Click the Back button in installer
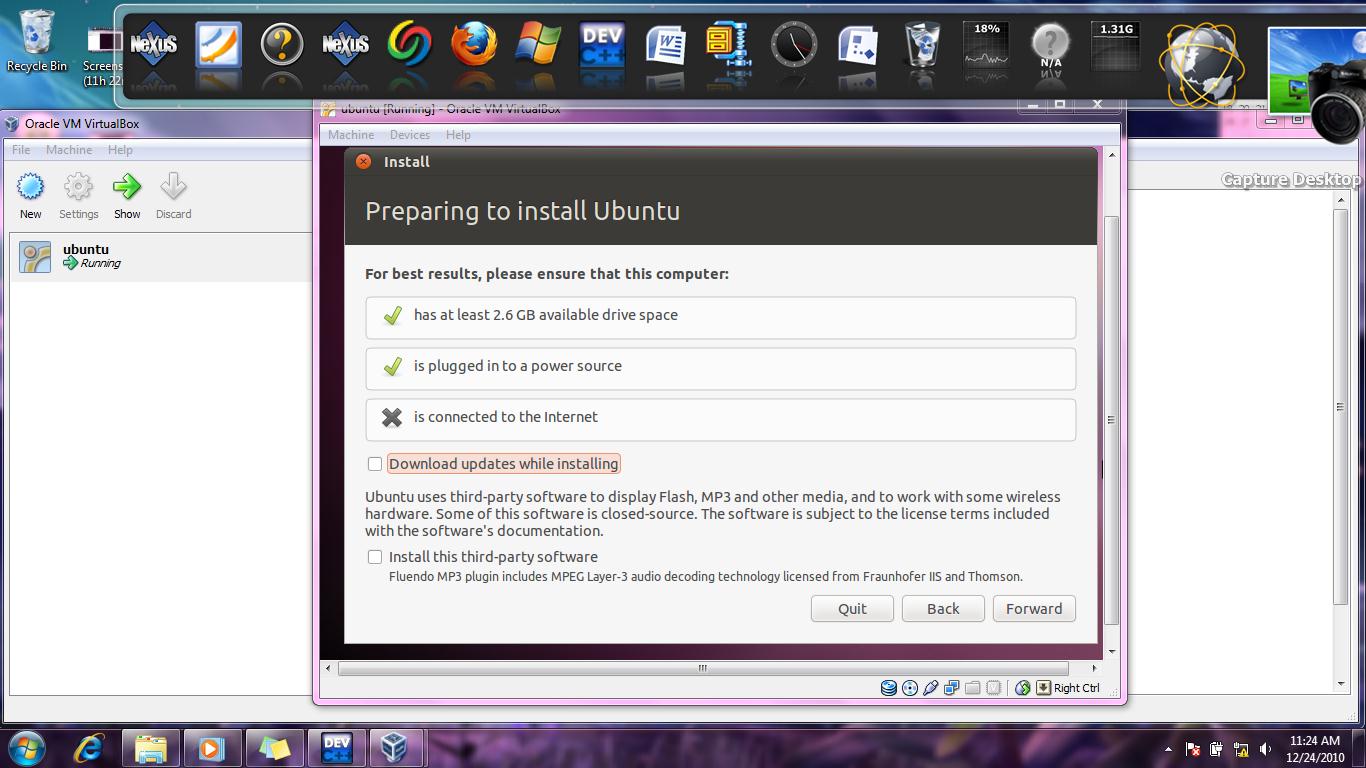This screenshot has height=768, width=1366. pos(943,609)
